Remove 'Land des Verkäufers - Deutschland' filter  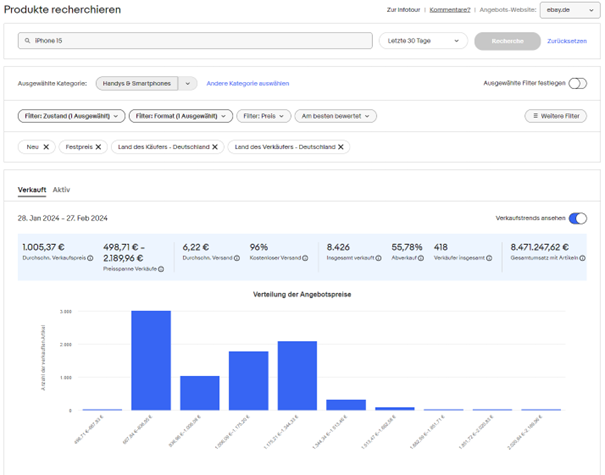pyautogui.click(x=341, y=147)
